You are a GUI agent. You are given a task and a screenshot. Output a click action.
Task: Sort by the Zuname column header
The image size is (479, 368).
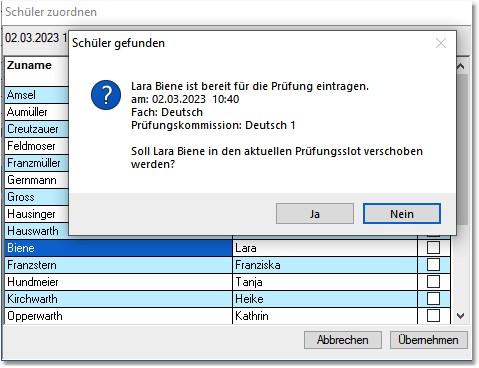(37, 71)
